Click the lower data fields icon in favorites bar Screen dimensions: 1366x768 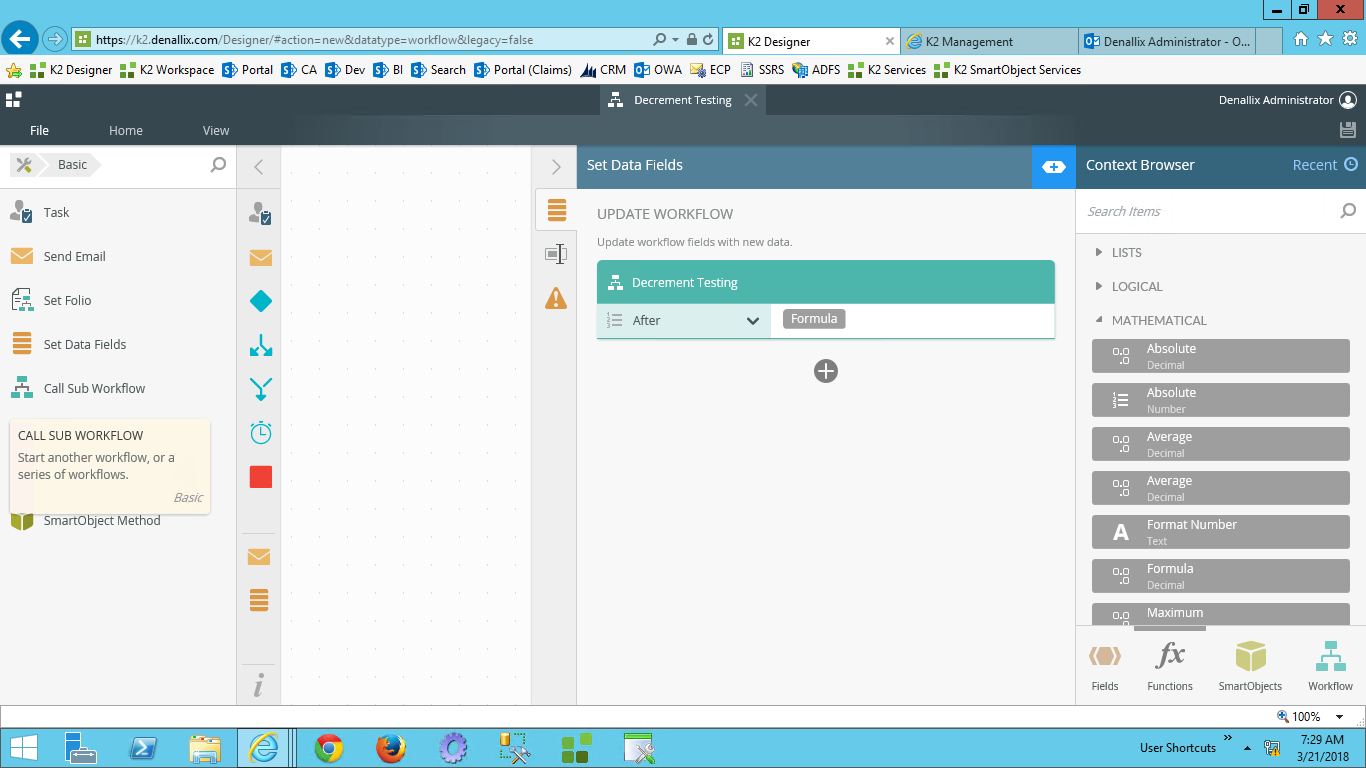(x=259, y=600)
